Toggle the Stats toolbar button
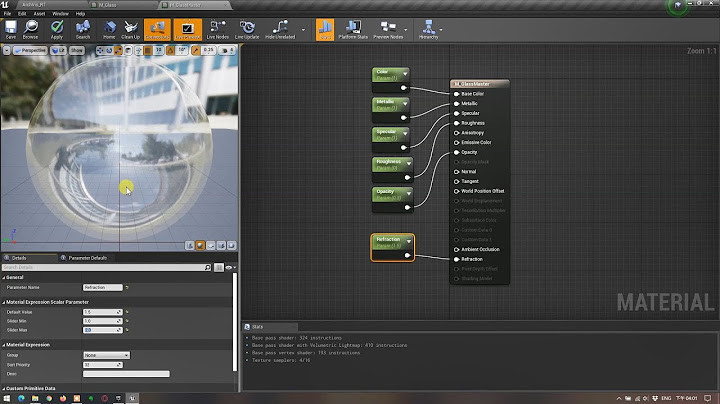 325,30
